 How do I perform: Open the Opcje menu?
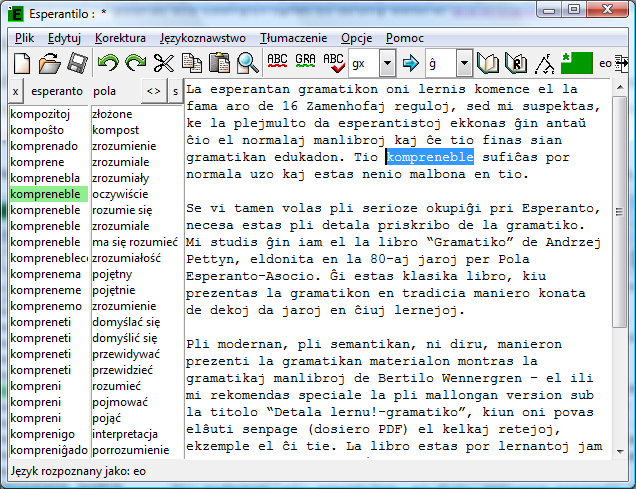pyautogui.click(x=357, y=38)
